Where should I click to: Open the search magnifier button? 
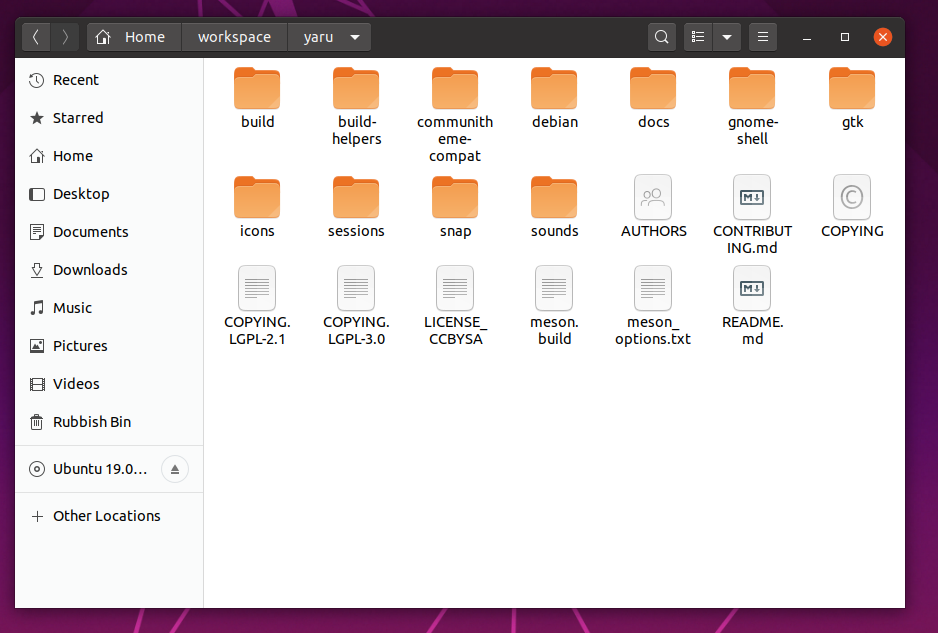662,37
